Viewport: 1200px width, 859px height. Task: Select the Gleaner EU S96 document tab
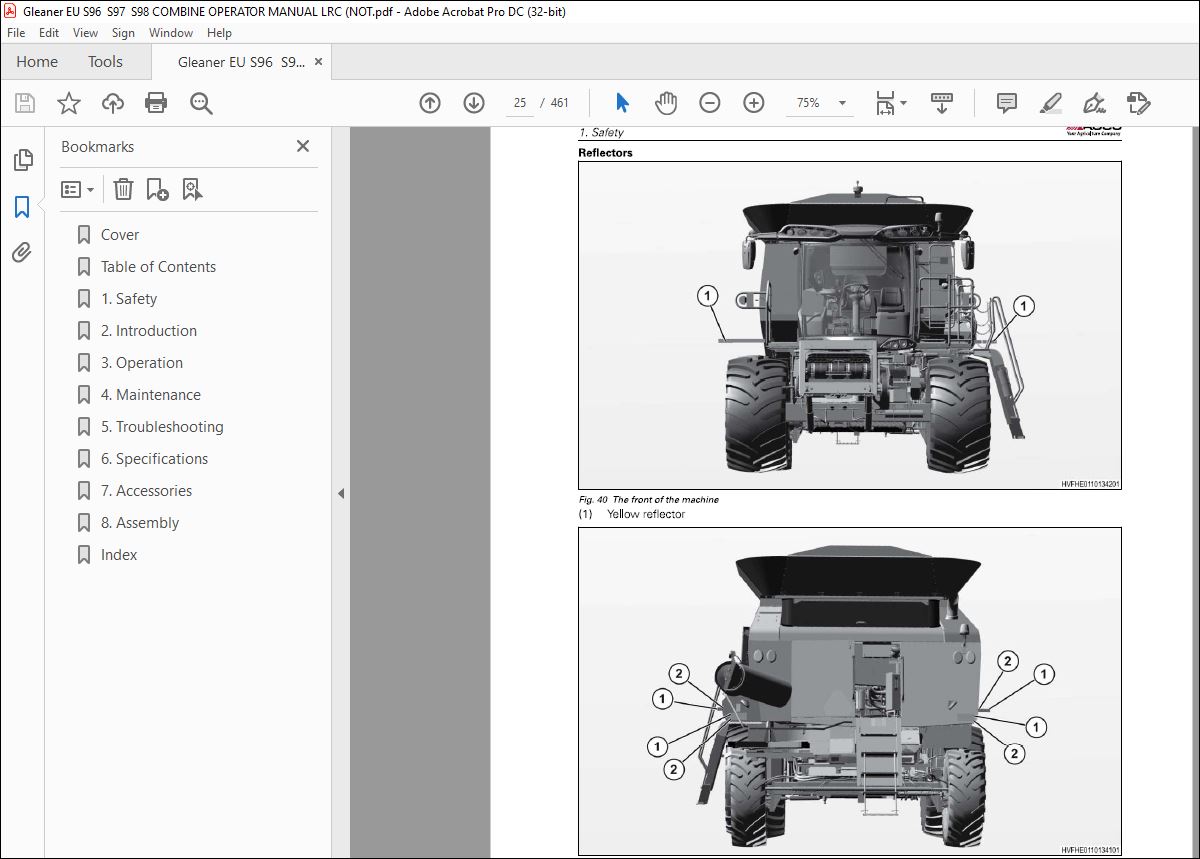[241, 62]
